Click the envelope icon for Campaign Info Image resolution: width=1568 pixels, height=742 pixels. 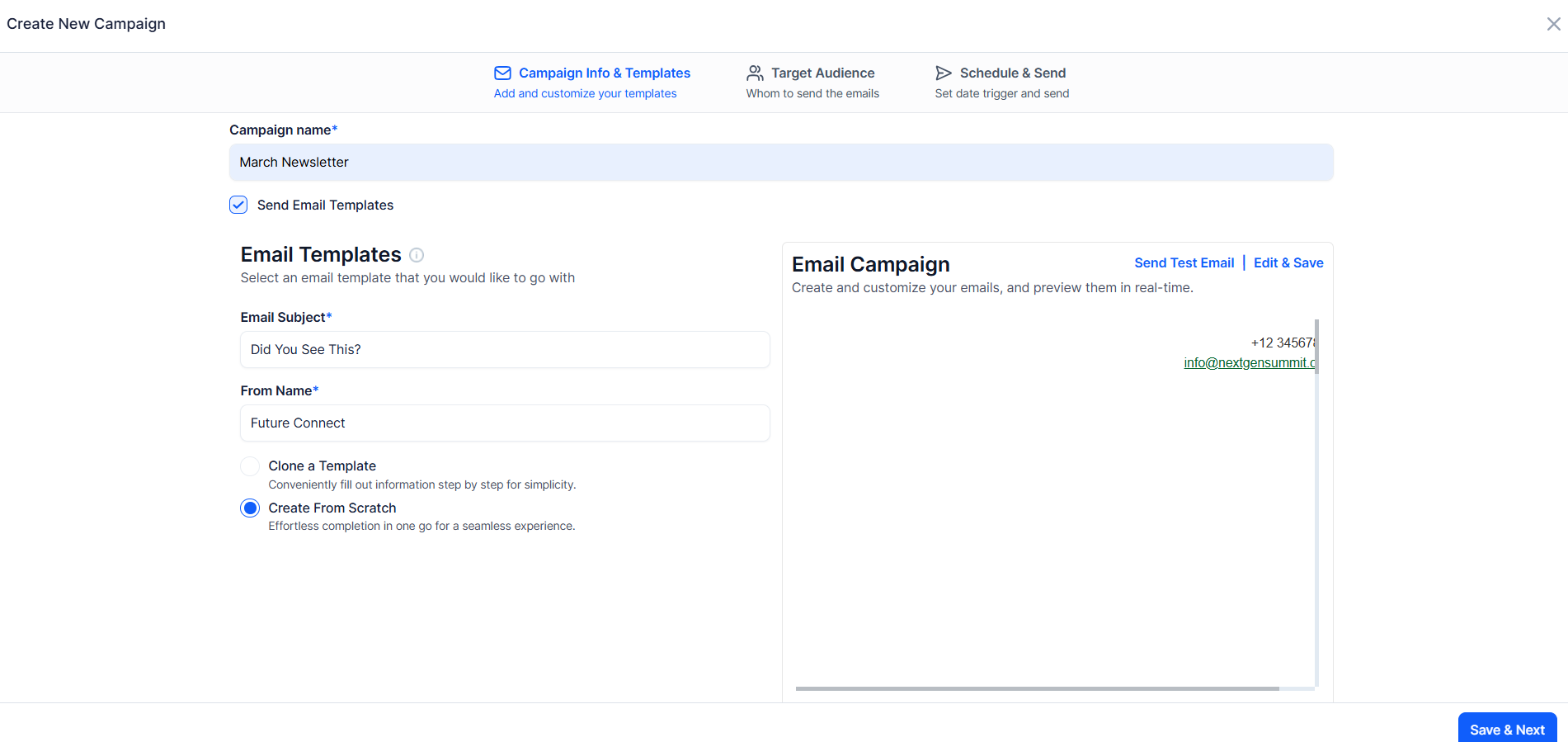point(502,73)
